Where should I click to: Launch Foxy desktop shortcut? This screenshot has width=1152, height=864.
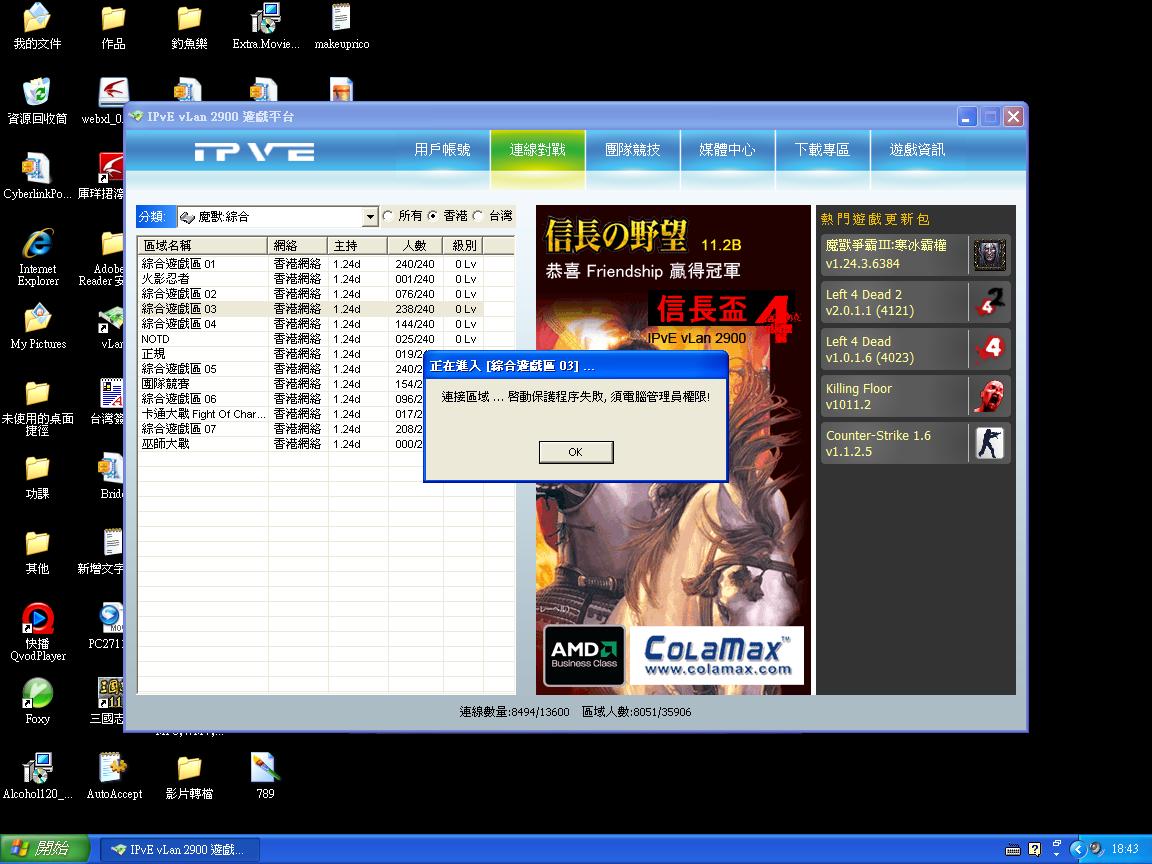click(x=37, y=702)
